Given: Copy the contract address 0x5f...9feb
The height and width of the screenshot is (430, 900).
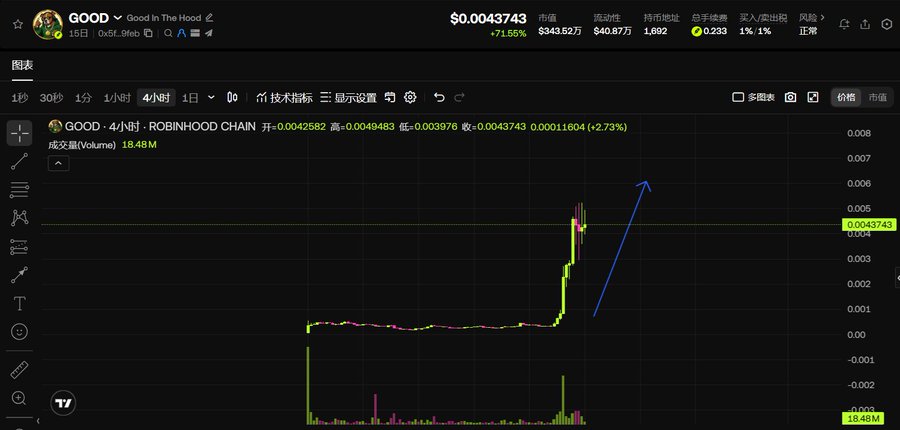Looking at the screenshot, I should (148, 33).
